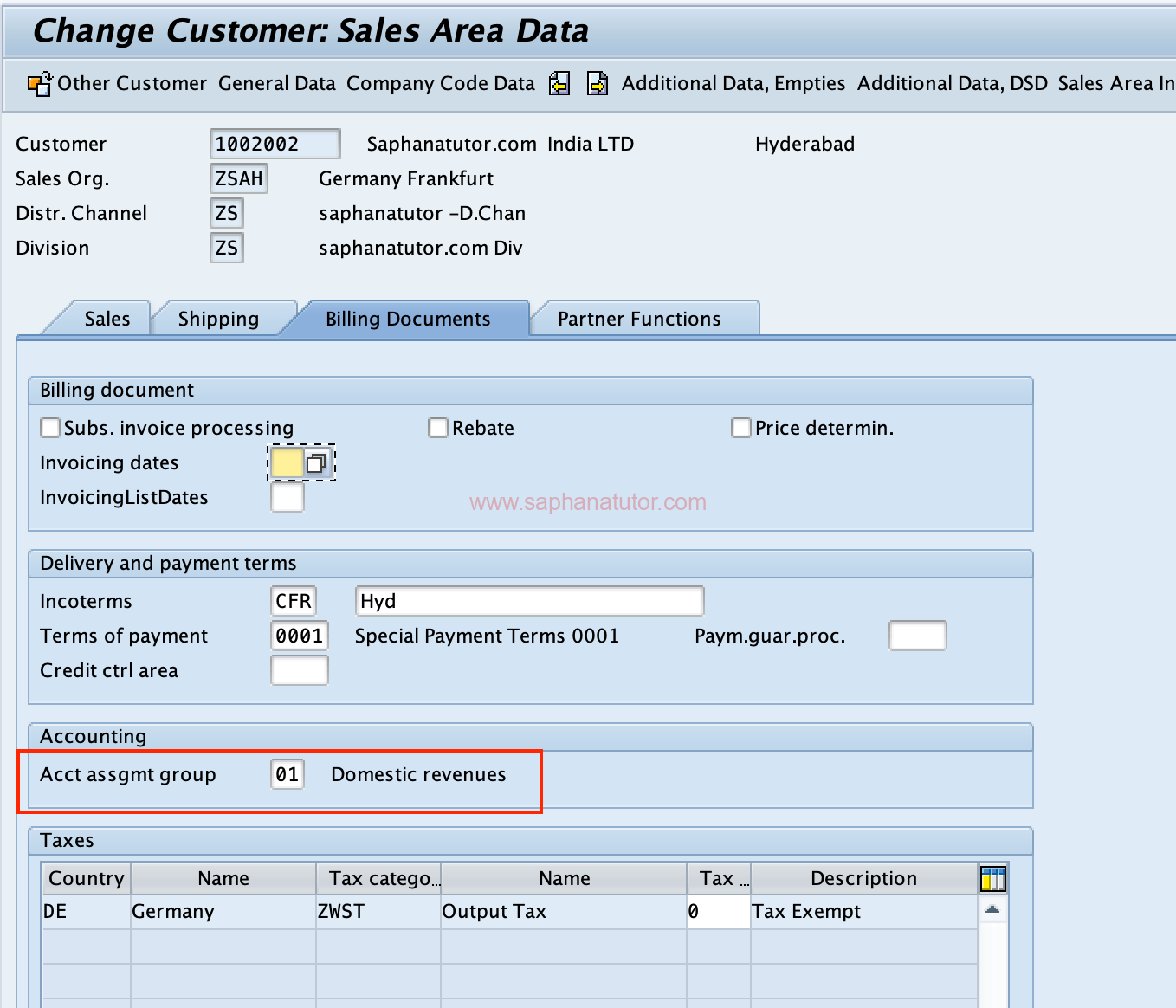This screenshot has width=1176, height=1008.
Task: Open the Taxes table column settings icon
Action: 992,879
